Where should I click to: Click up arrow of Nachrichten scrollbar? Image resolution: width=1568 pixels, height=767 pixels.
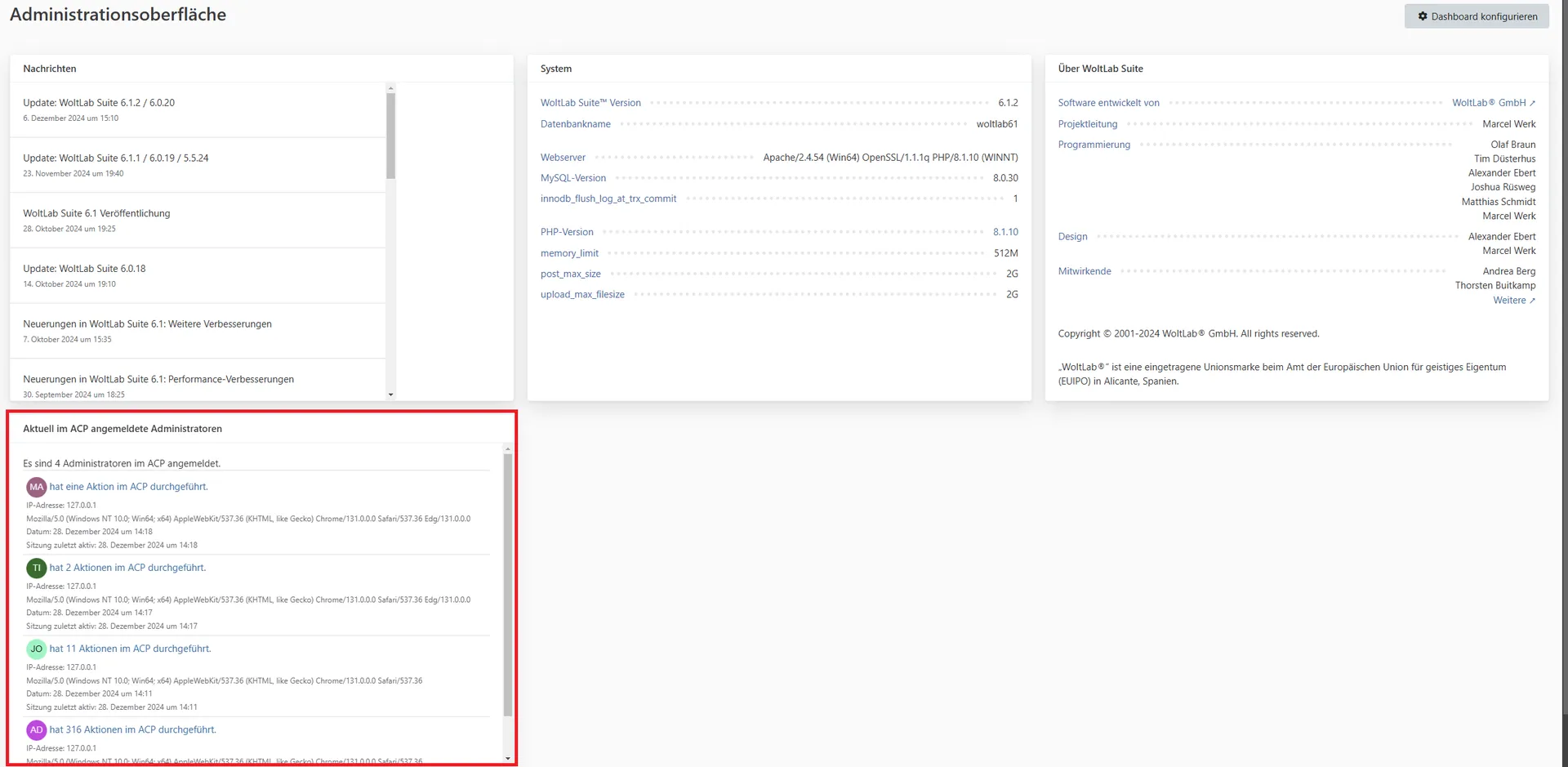pyautogui.click(x=390, y=88)
